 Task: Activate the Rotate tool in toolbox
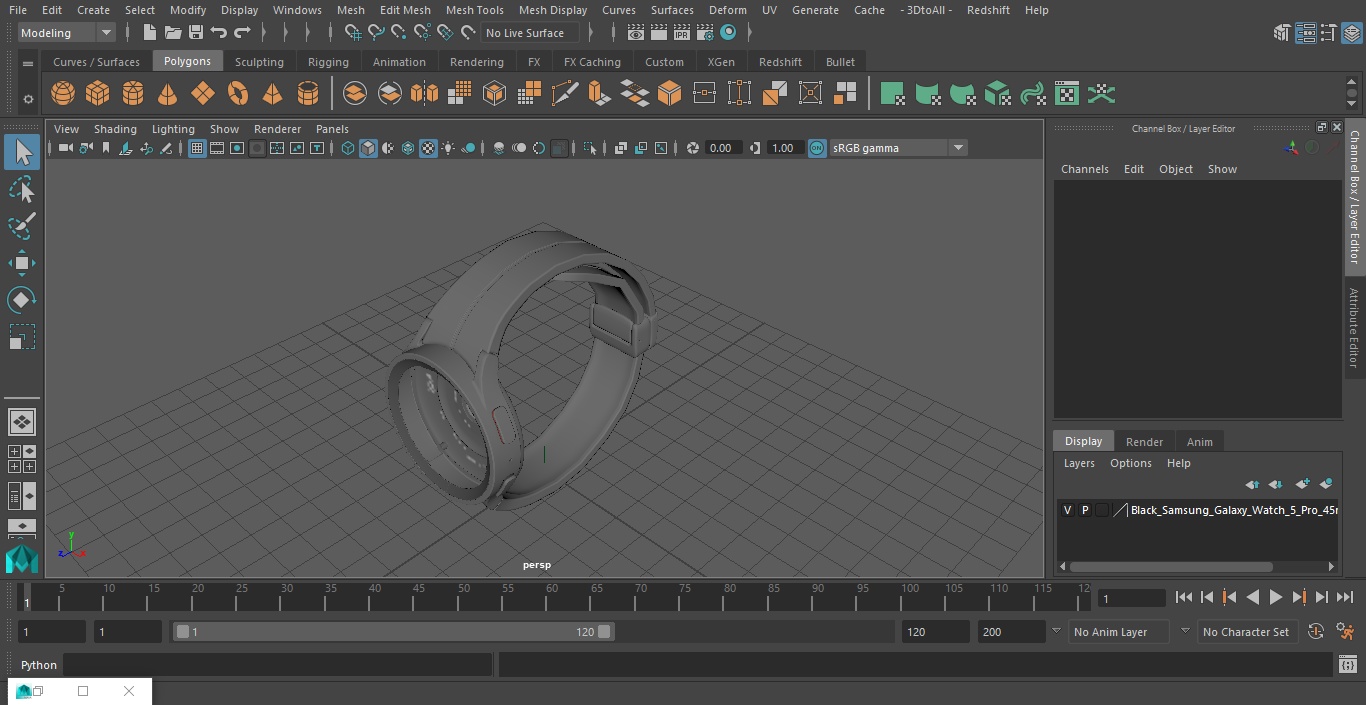tap(22, 300)
